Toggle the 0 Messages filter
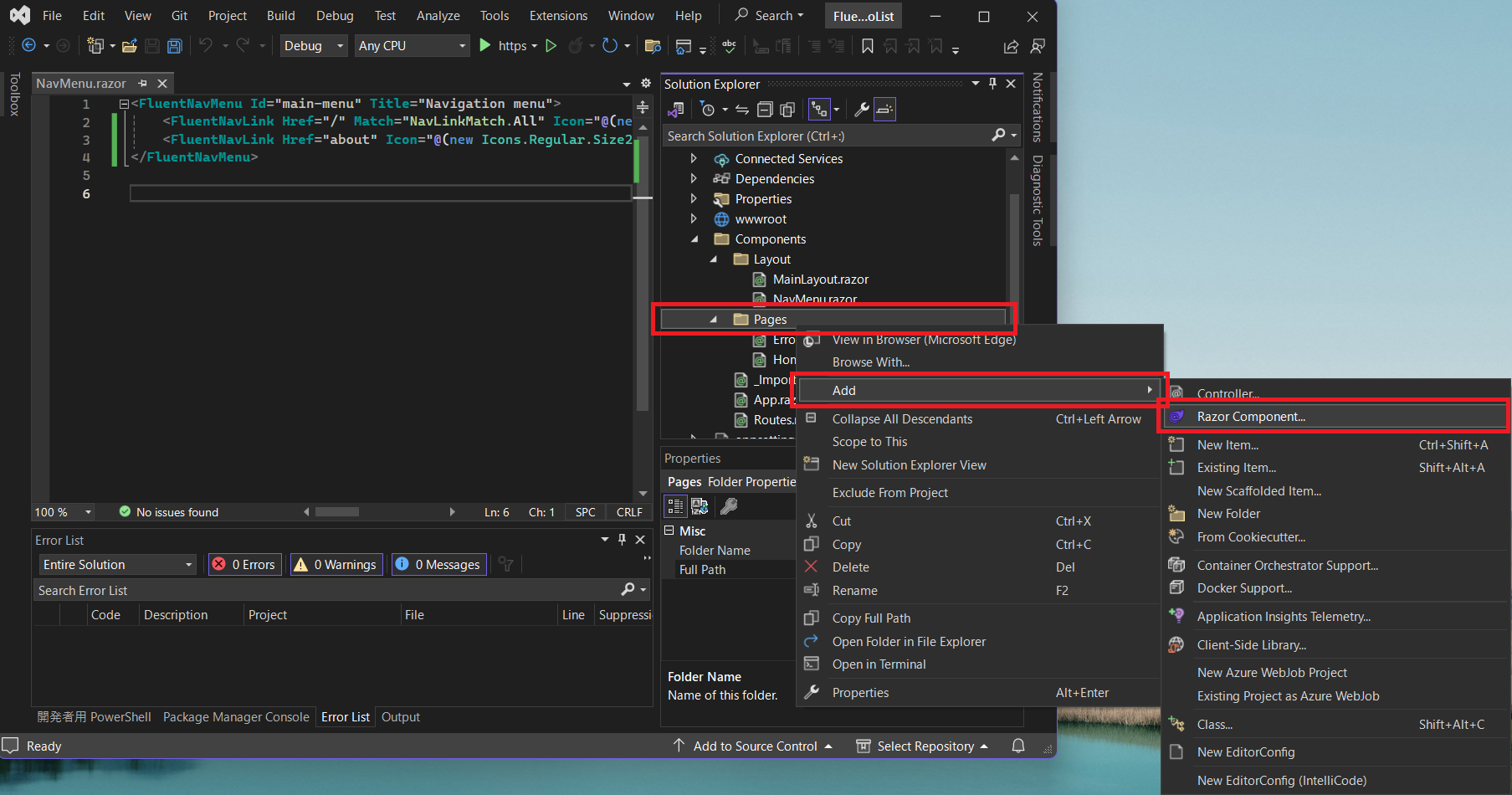Image resolution: width=1512 pixels, height=795 pixels. (438, 565)
